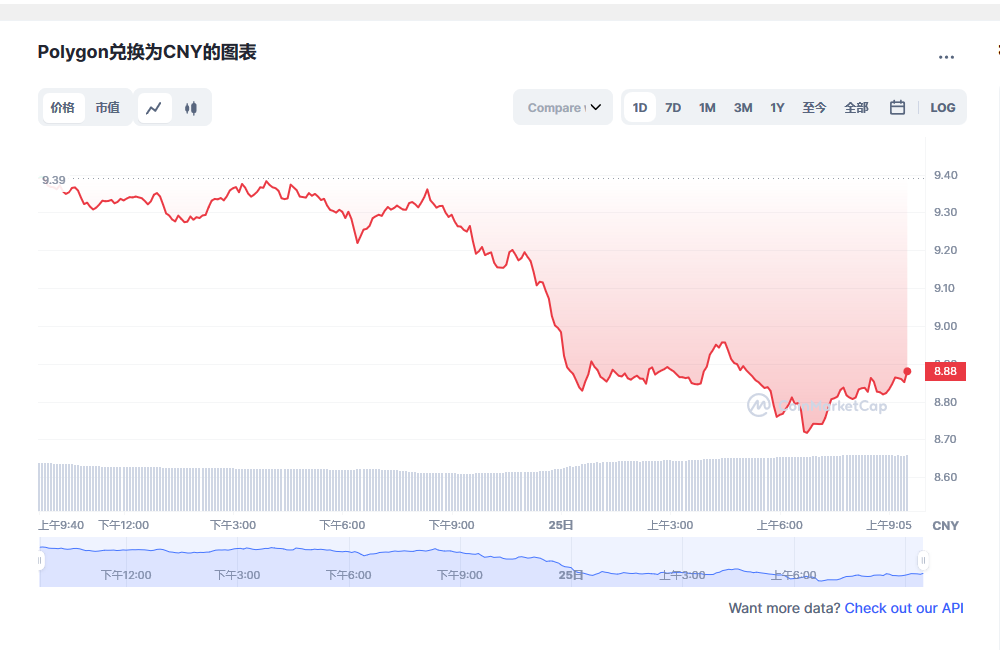
Task: Click the 25日 date label on the main axis
Action: pos(561,525)
